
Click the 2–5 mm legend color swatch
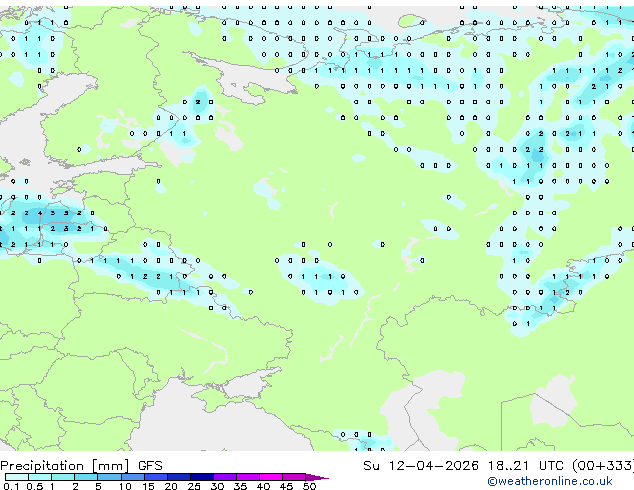click(x=86, y=477)
